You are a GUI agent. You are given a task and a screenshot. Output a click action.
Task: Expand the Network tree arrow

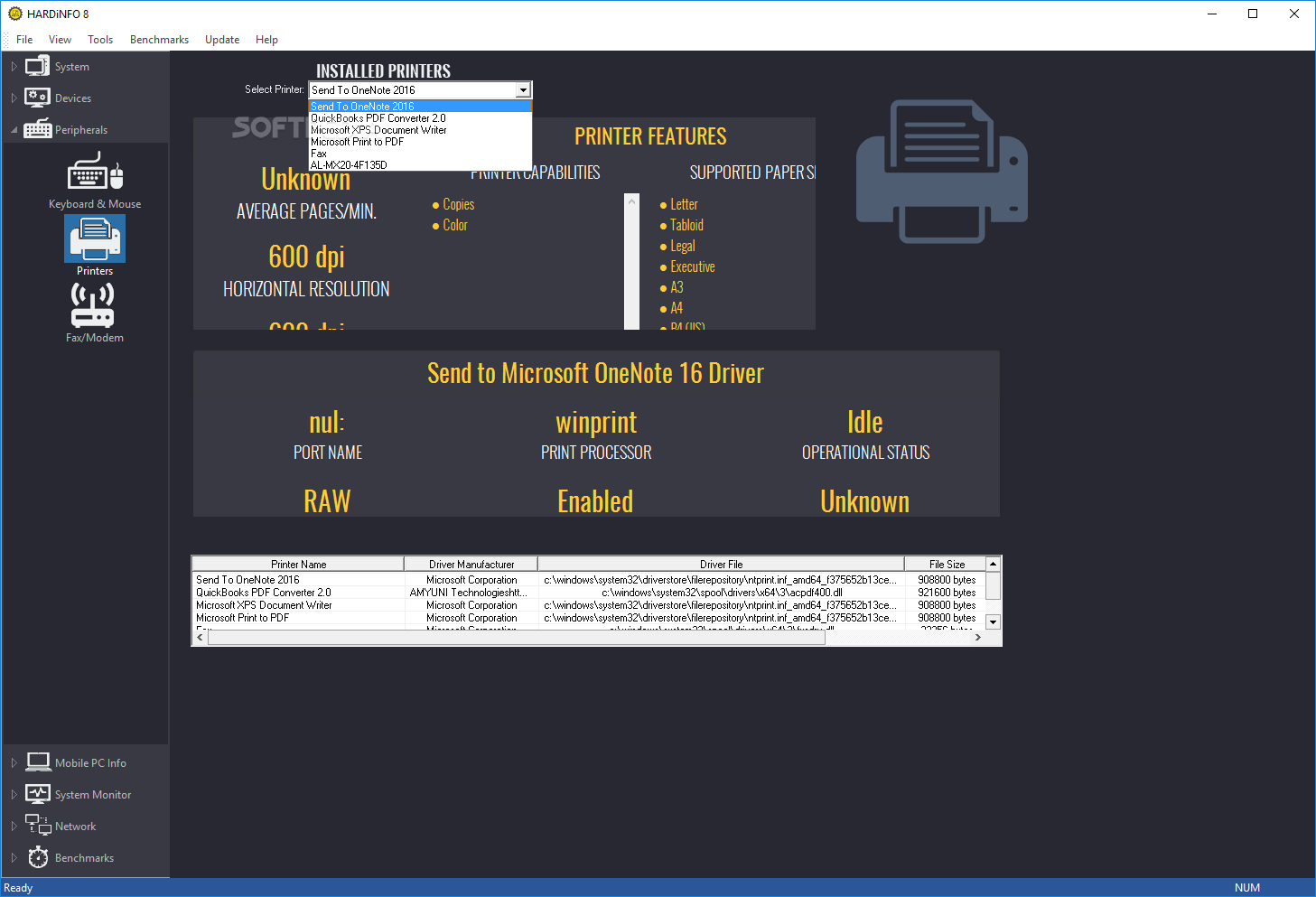pyautogui.click(x=14, y=827)
